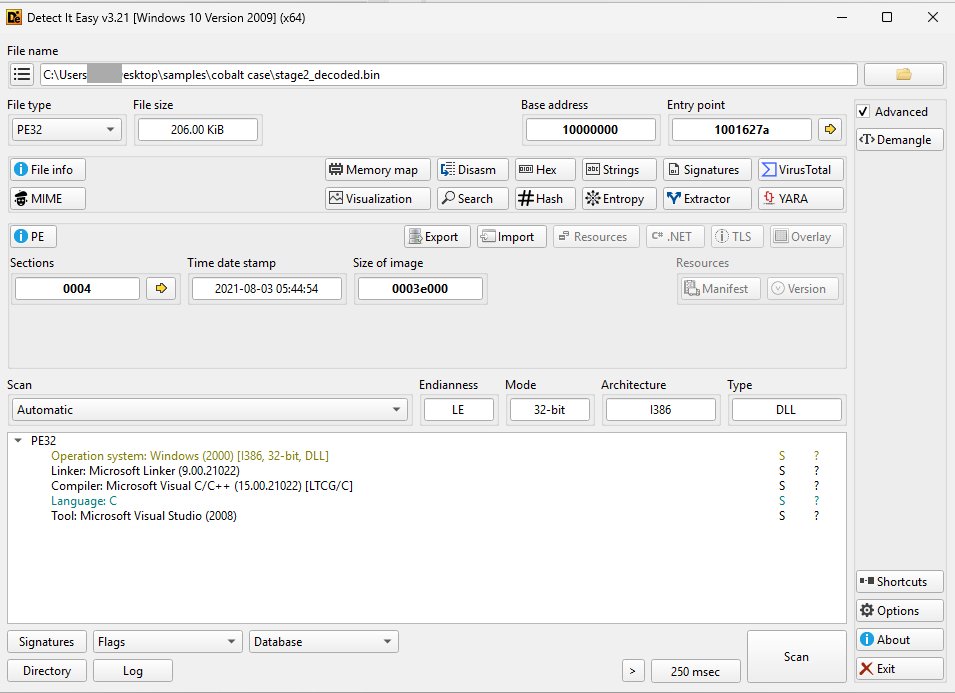This screenshot has width=955, height=693.
Task: Select the Language: C row
Action: [426, 501]
